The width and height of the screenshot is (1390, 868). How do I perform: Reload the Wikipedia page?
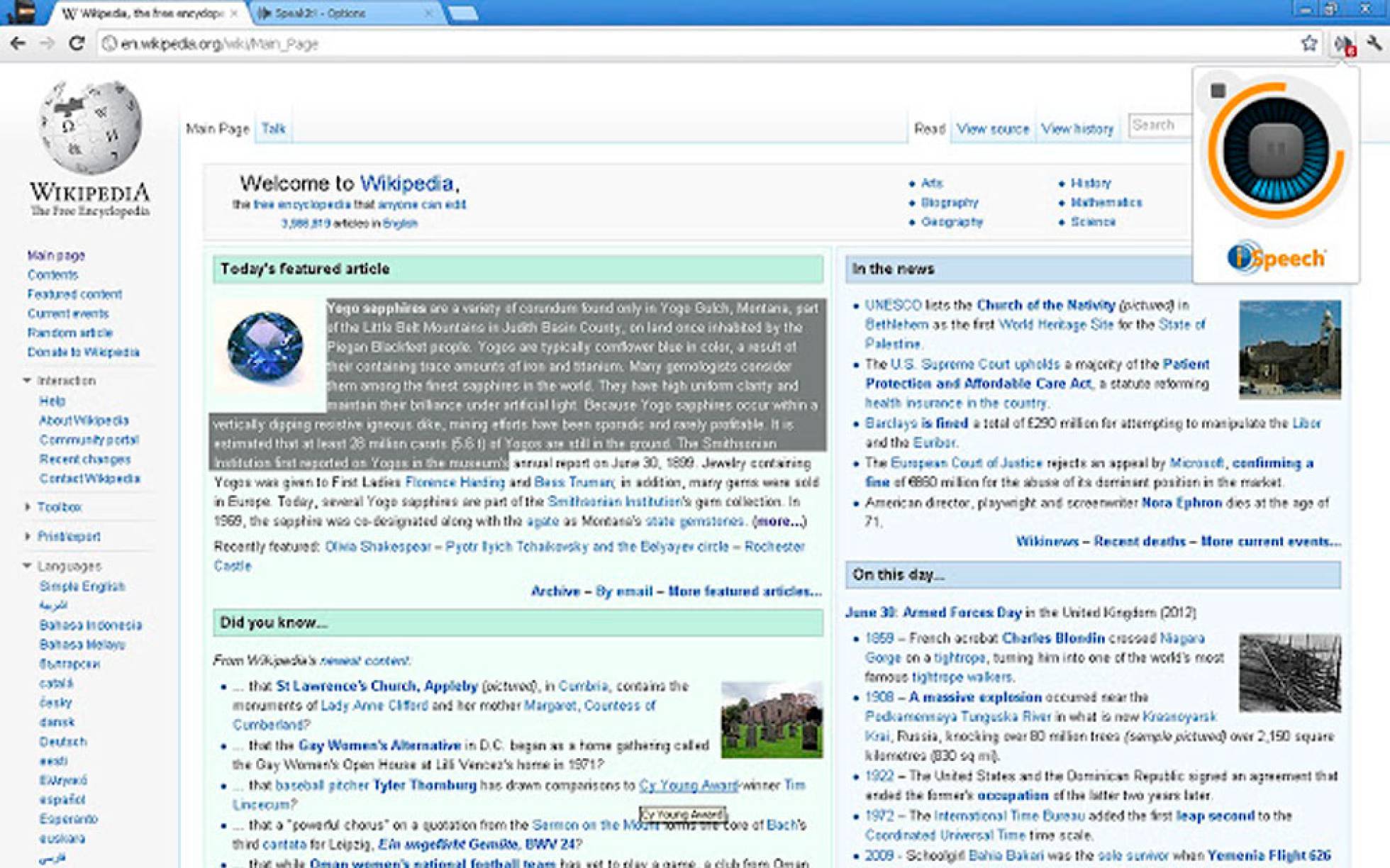77,43
